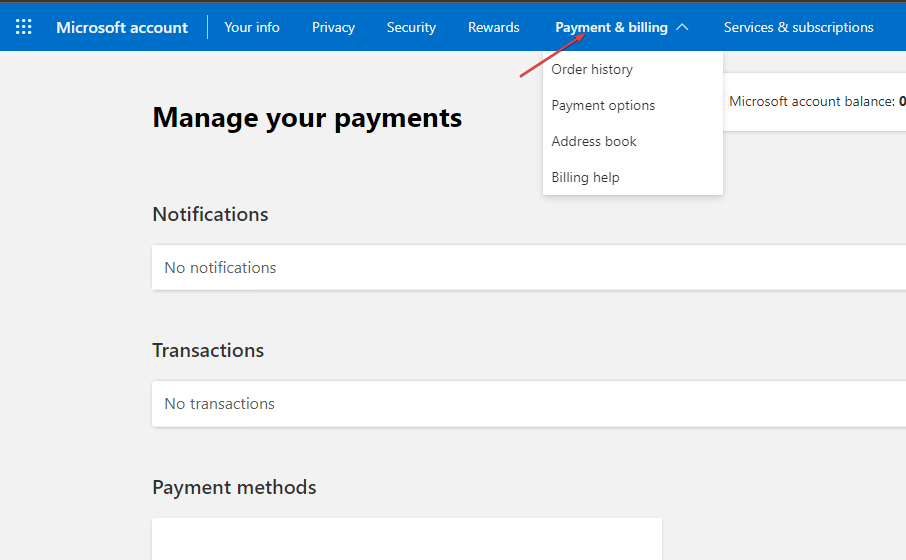Click the Transactions section heading
Image resolution: width=906 pixels, height=560 pixels.
pyautogui.click(x=208, y=350)
